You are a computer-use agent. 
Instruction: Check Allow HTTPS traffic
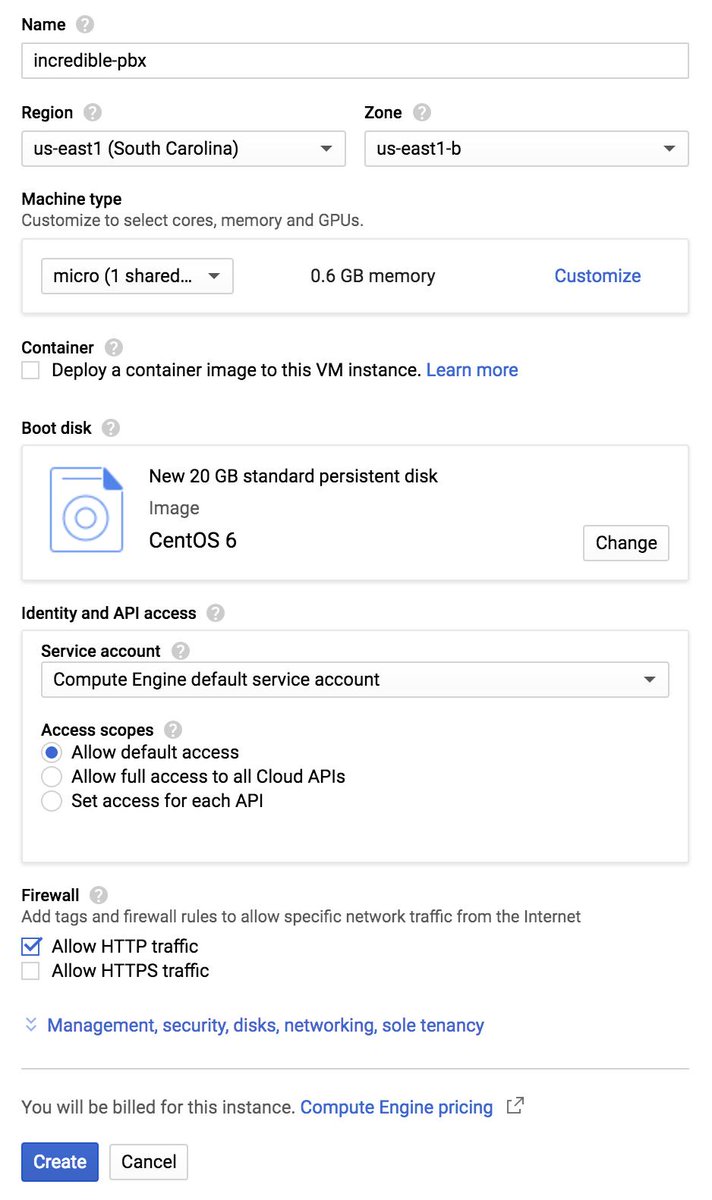click(x=31, y=971)
